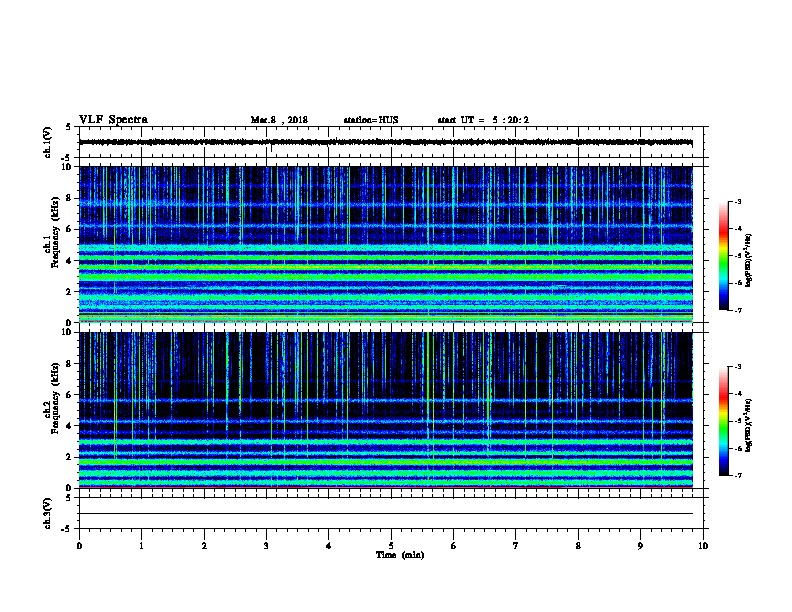Click the ch.1 frequency axis "8" tick label
Image resolution: width=792 pixels, height=612 pixels.
coord(69,198)
